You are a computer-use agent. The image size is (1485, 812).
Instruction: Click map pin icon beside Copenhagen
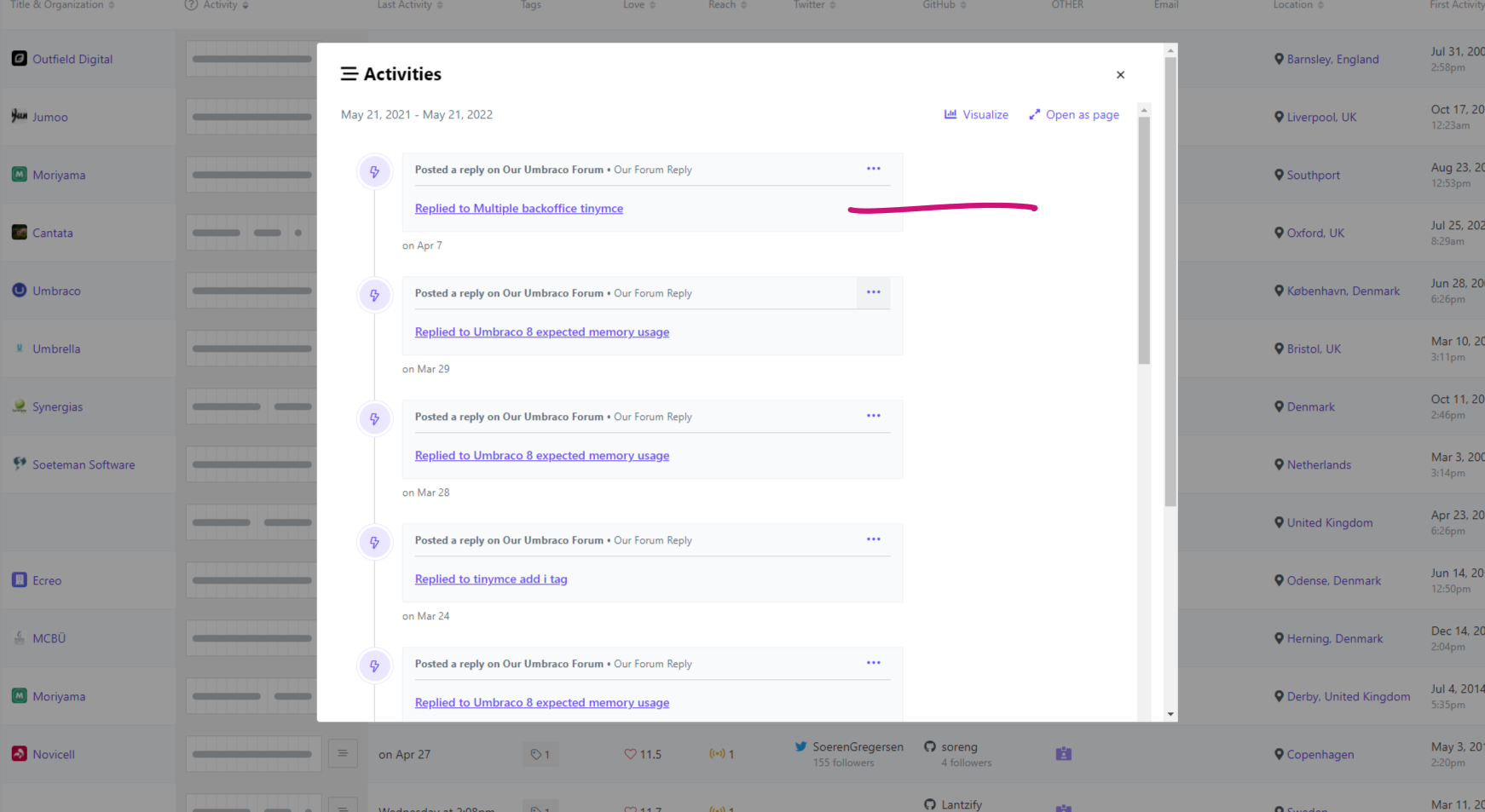point(1279,754)
